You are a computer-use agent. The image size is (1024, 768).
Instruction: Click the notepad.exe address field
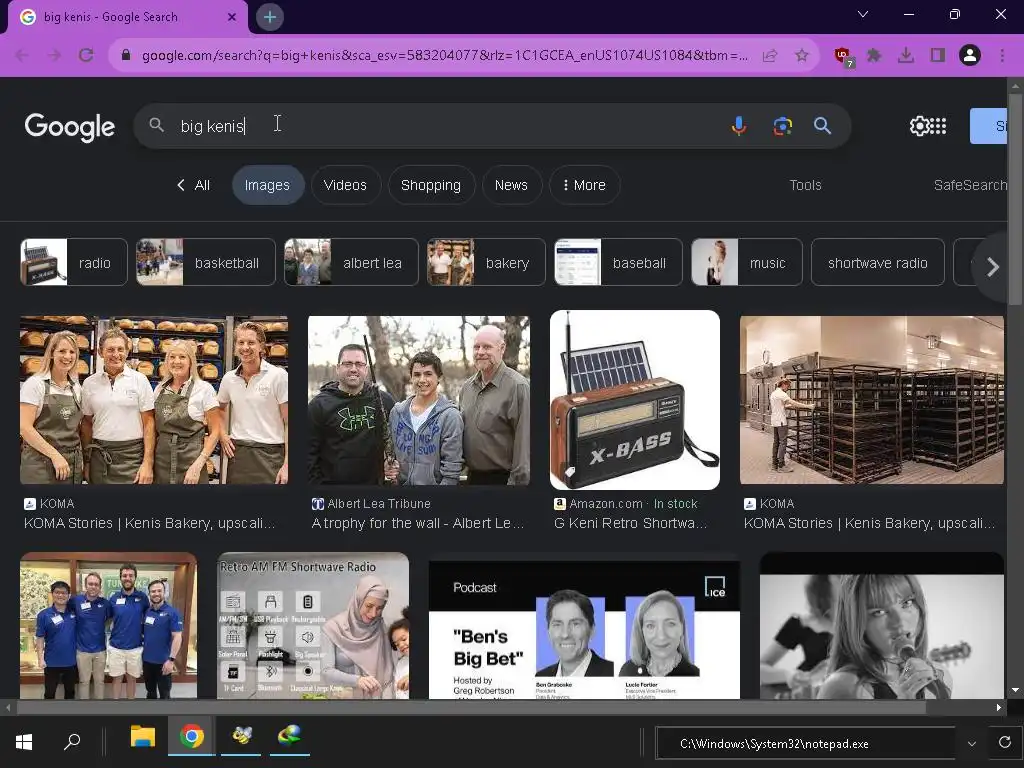tap(805, 743)
